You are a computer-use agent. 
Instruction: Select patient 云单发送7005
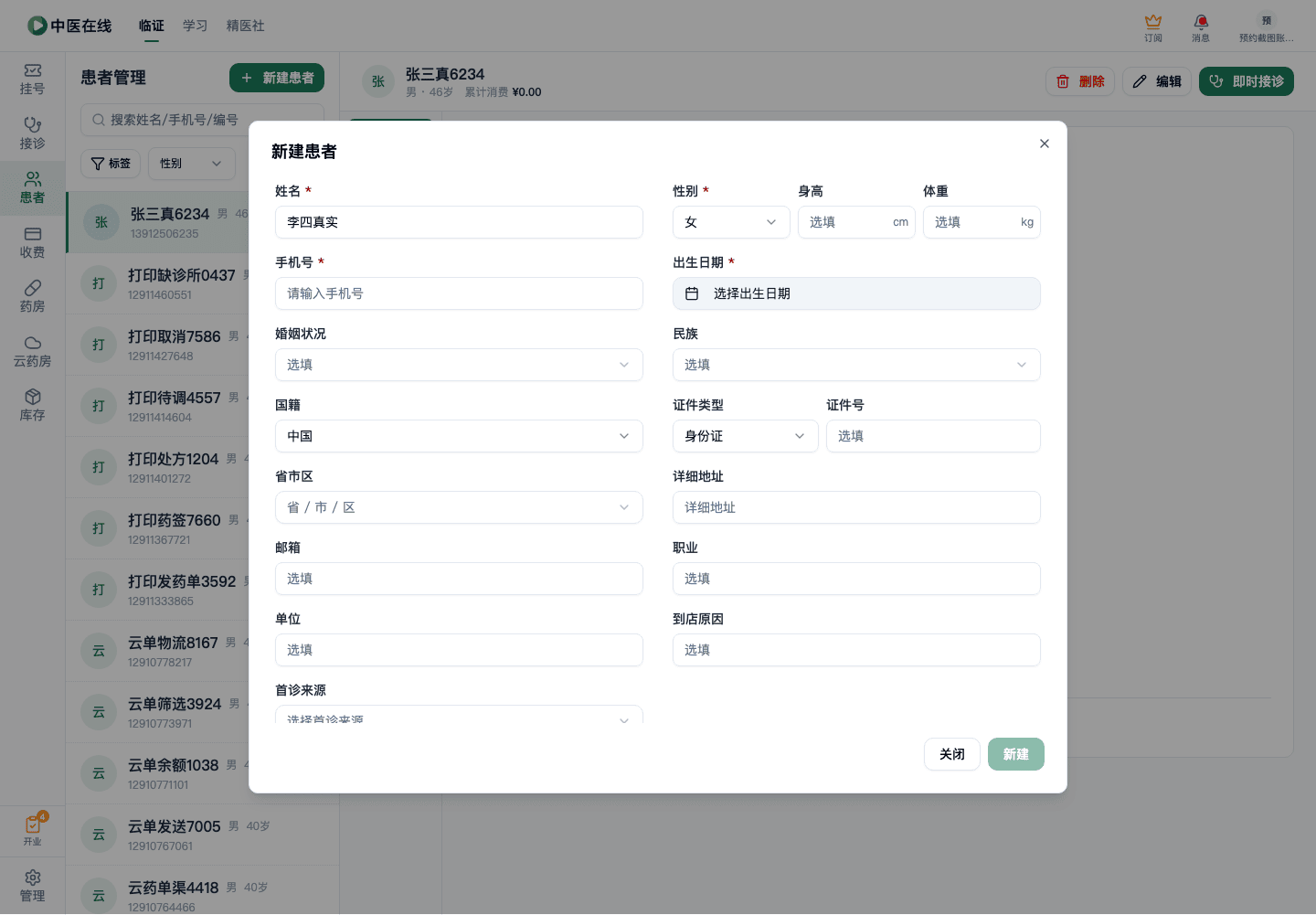[x=202, y=835]
